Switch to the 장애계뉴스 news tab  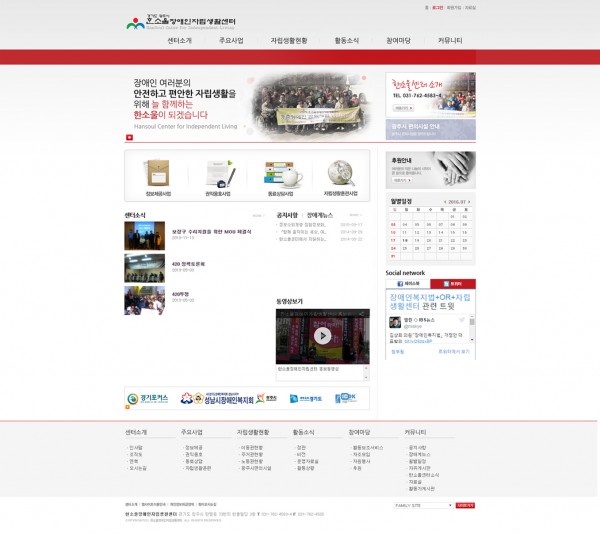click(x=321, y=214)
